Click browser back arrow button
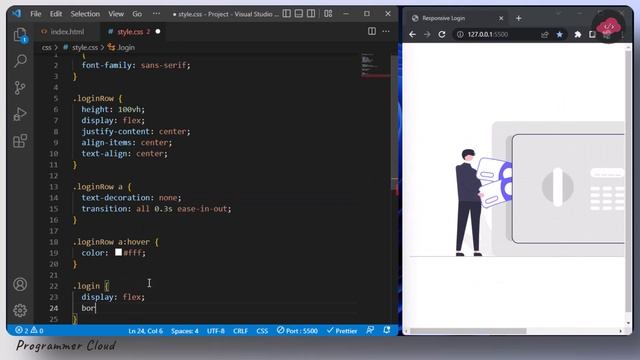This screenshot has width=640, height=360. [x=412, y=34]
